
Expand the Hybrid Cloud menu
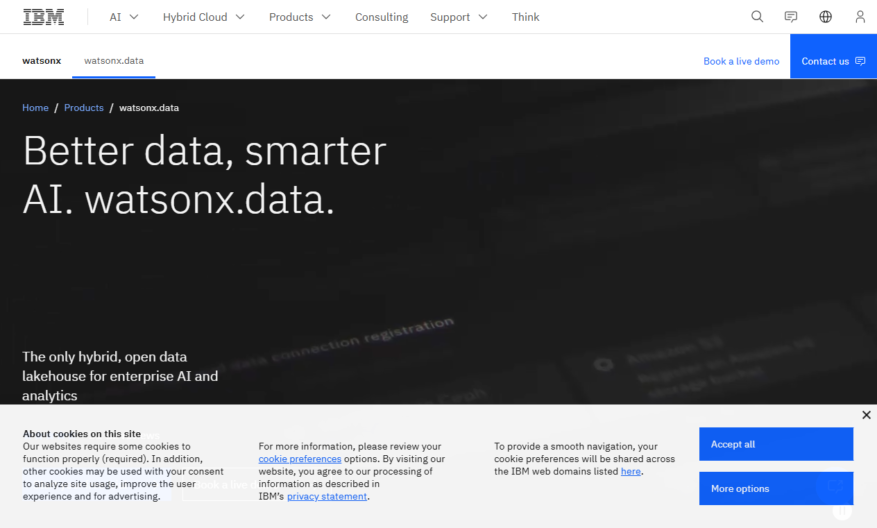point(204,17)
